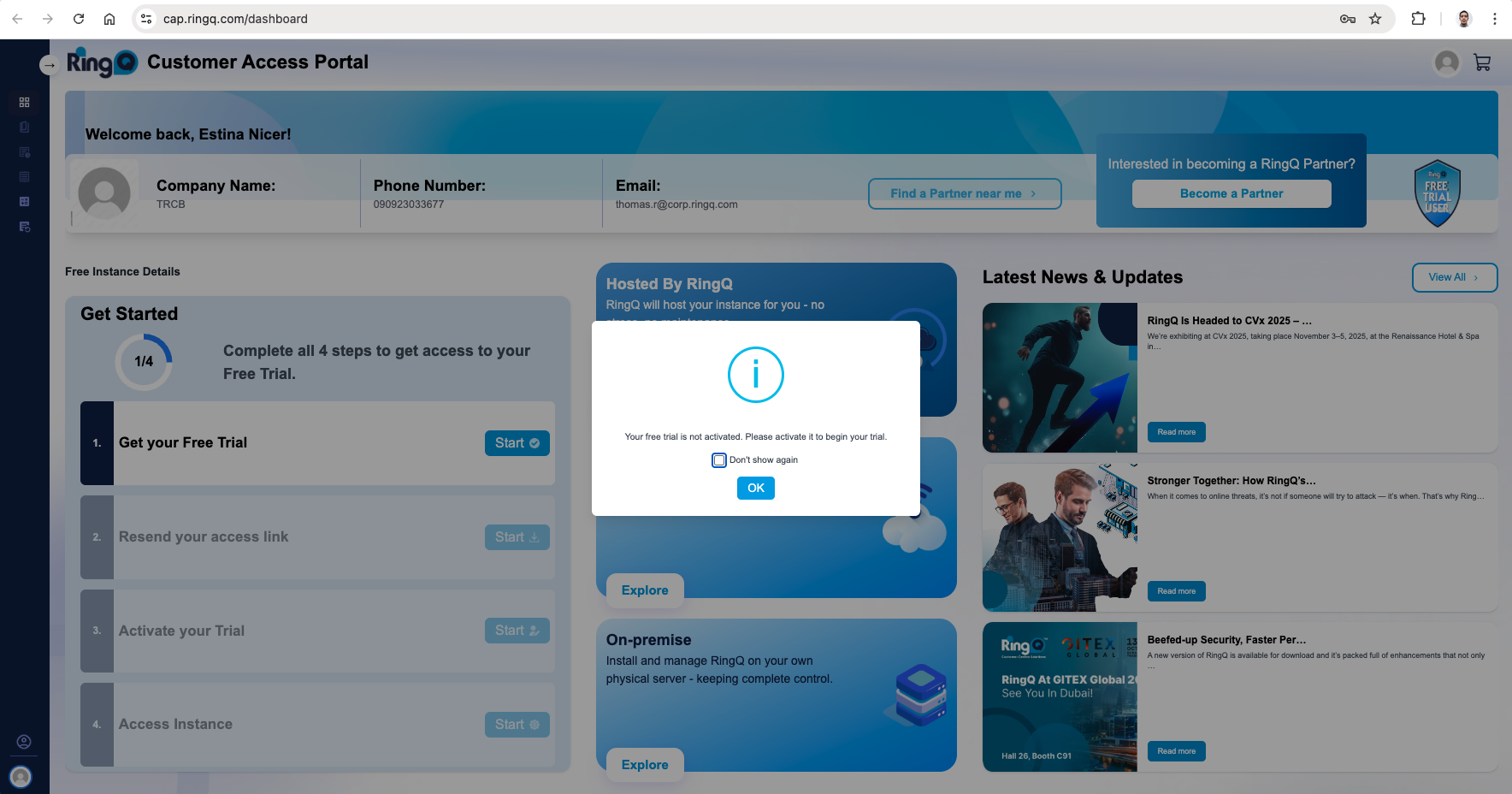Click the lined receipt icon in the sidebar

(x=24, y=176)
